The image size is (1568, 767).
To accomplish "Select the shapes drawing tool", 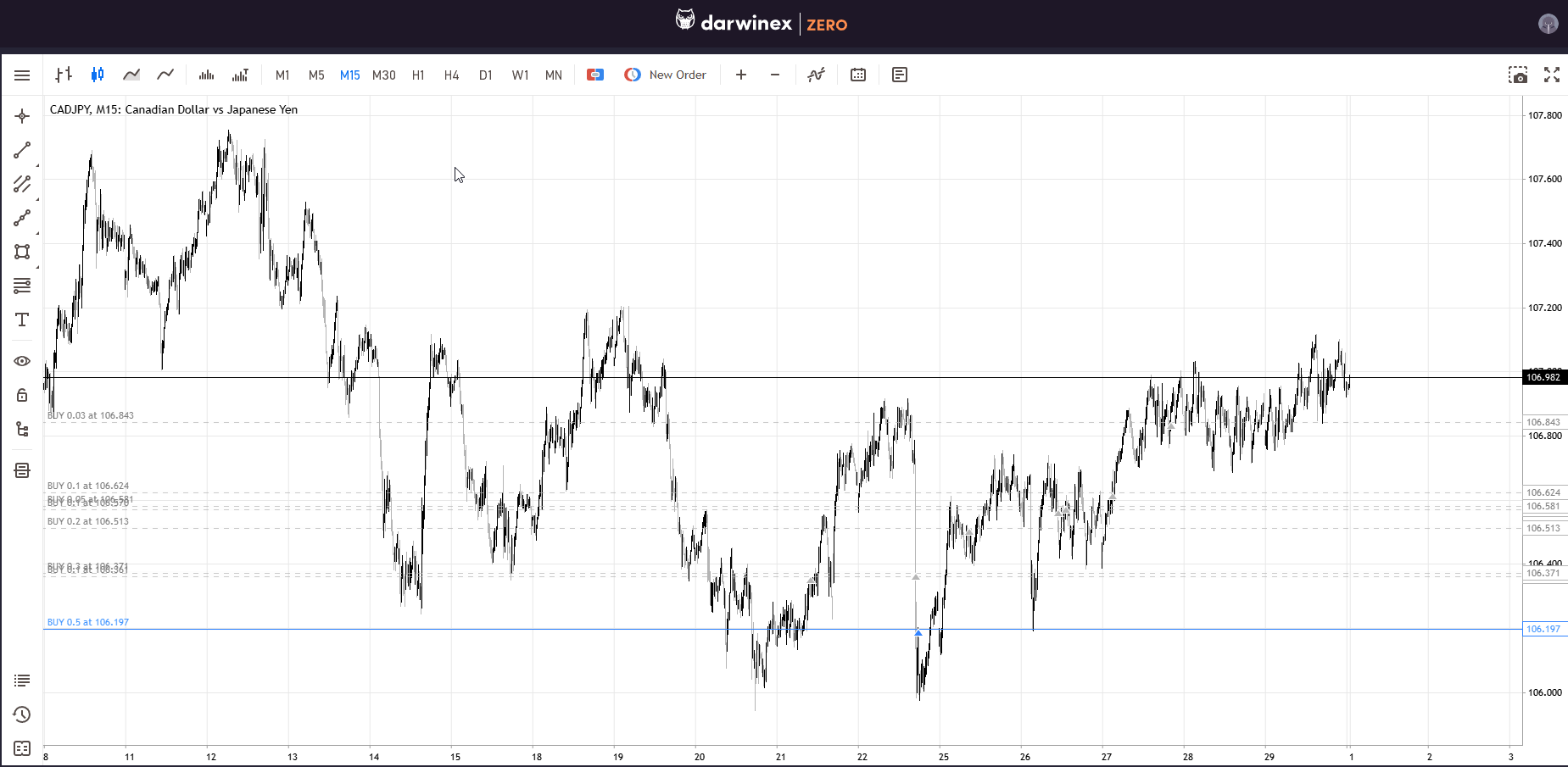I will (22, 252).
